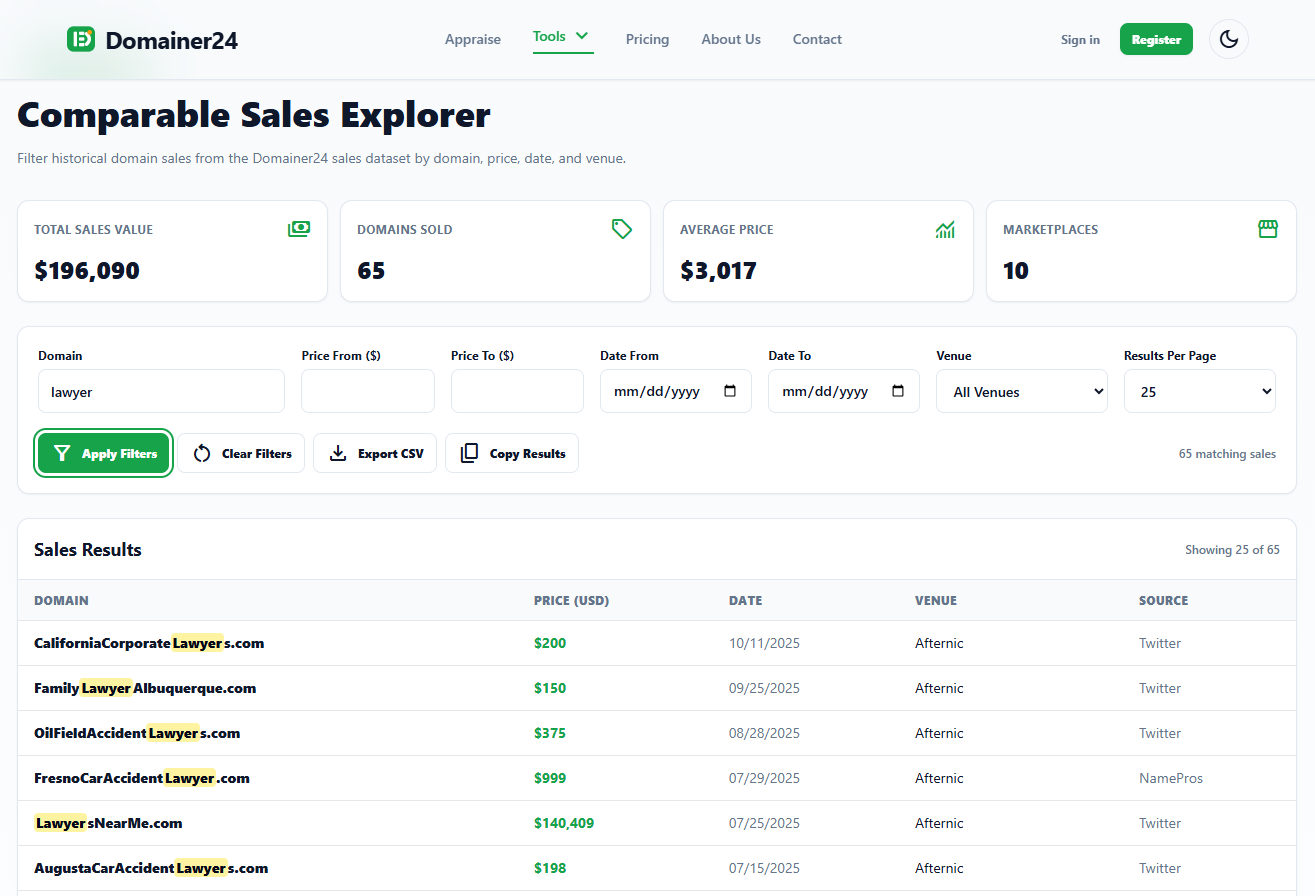Click the copy icon on Copy Results
The width and height of the screenshot is (1315, 896).
pyautogui.click(x=470, y=453)
